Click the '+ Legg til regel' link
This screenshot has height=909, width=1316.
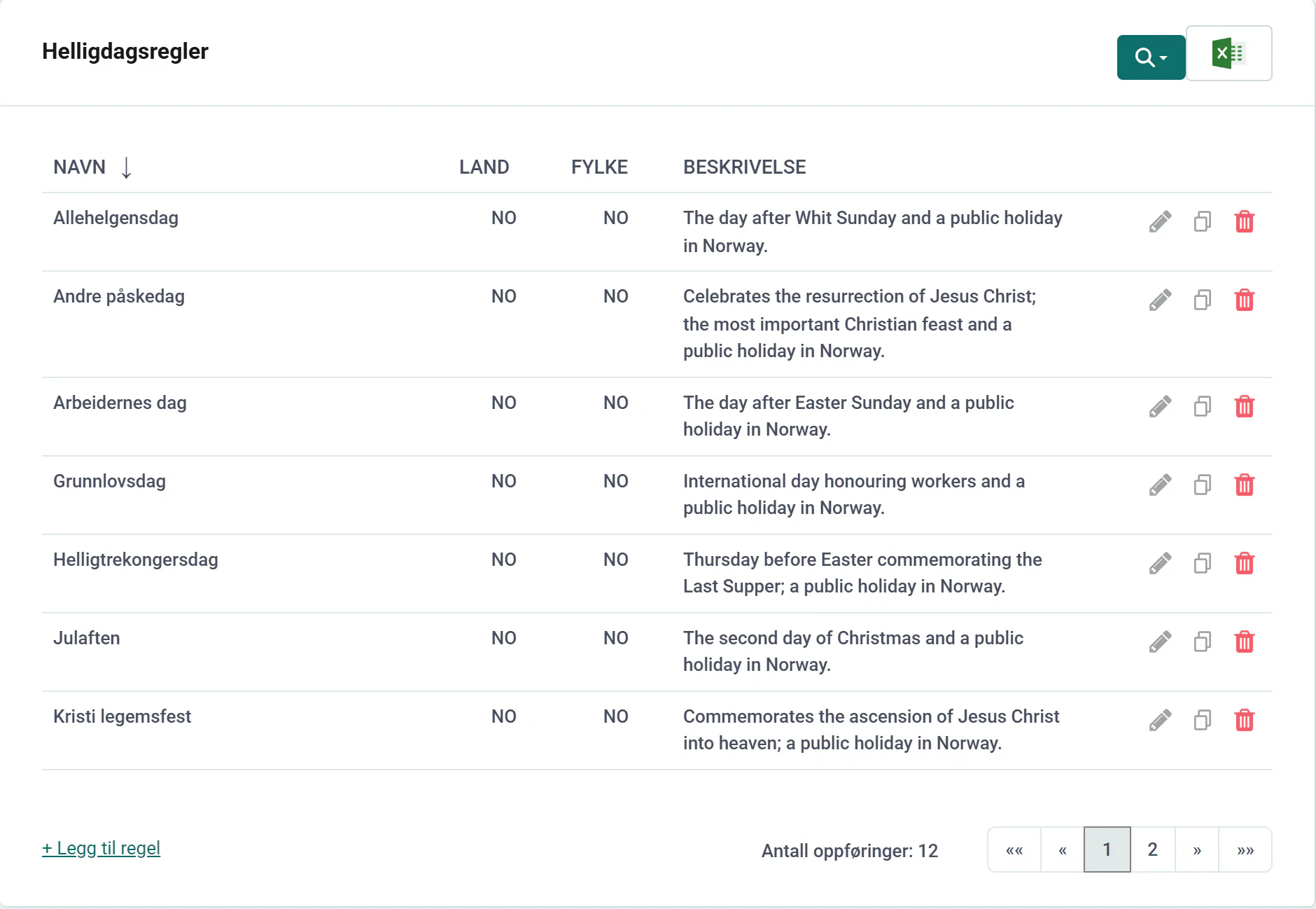pyautogui.click(x=101, y=848)
